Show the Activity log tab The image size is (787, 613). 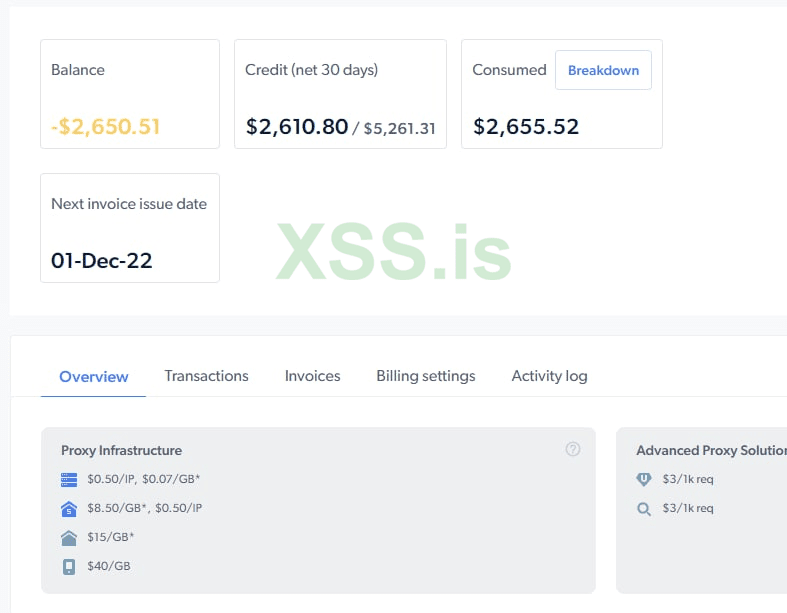coord(549,376)
